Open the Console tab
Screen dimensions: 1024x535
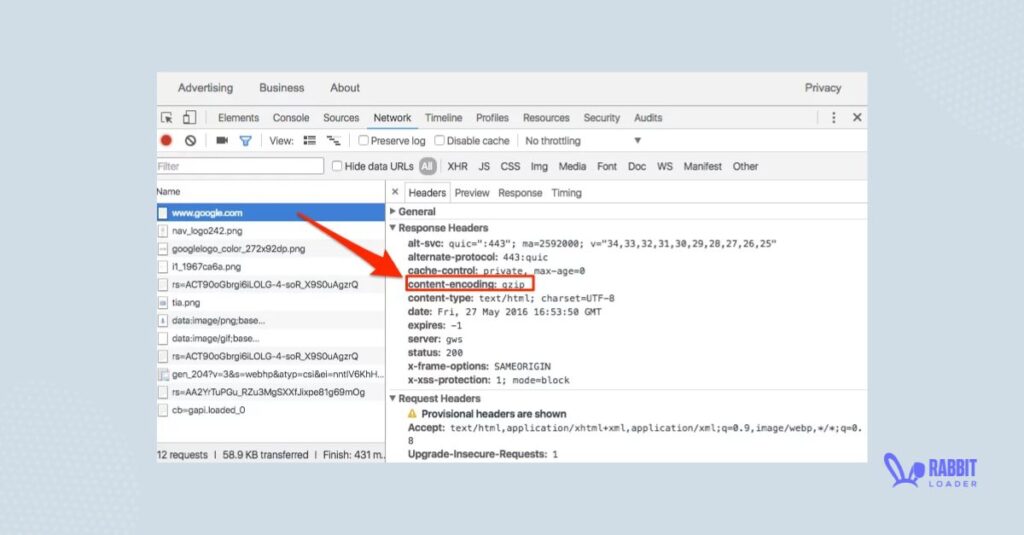point(291,118)
